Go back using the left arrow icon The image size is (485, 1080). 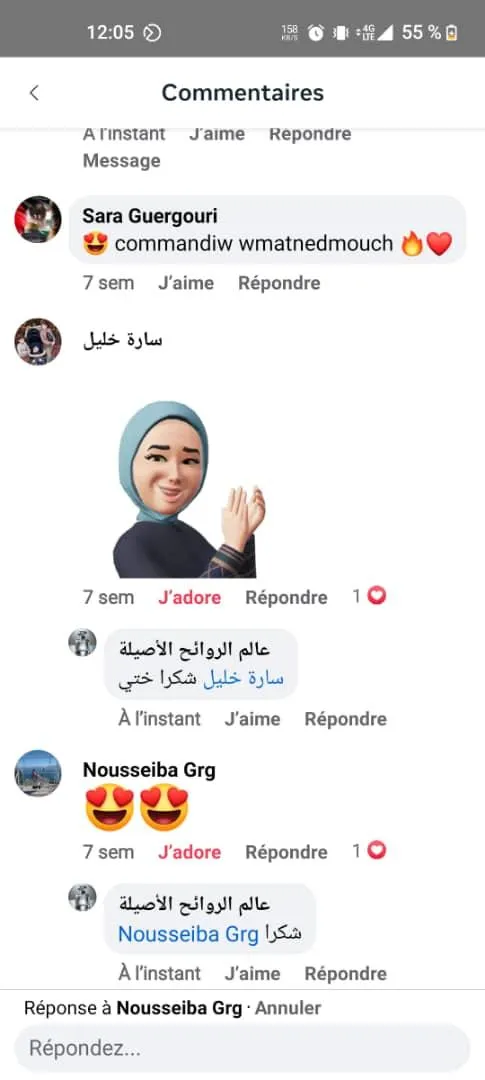click(x=34, y=93)
